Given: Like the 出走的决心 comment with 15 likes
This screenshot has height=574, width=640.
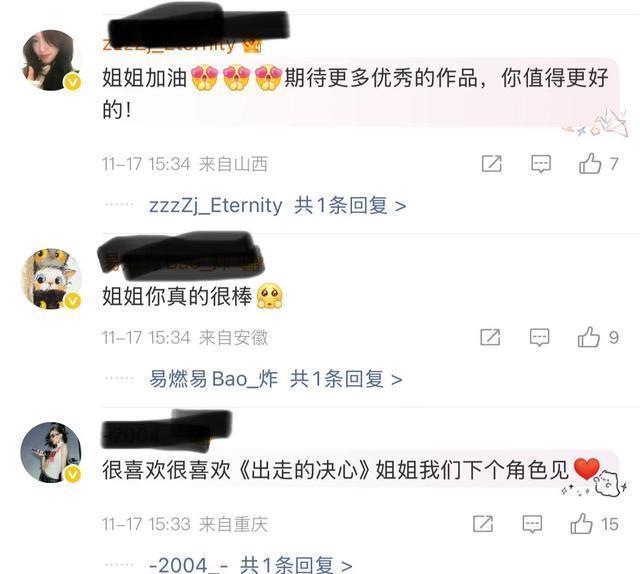Looking at the screenshot, I should click(x=581, y=524).
